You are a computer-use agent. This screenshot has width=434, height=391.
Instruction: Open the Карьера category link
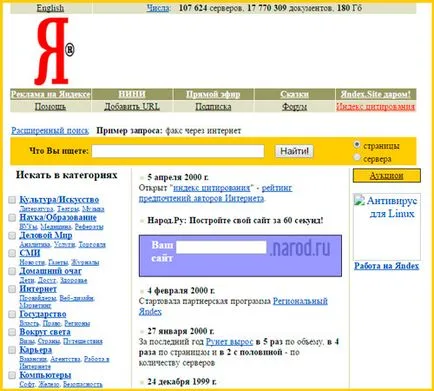pos(36,350)
